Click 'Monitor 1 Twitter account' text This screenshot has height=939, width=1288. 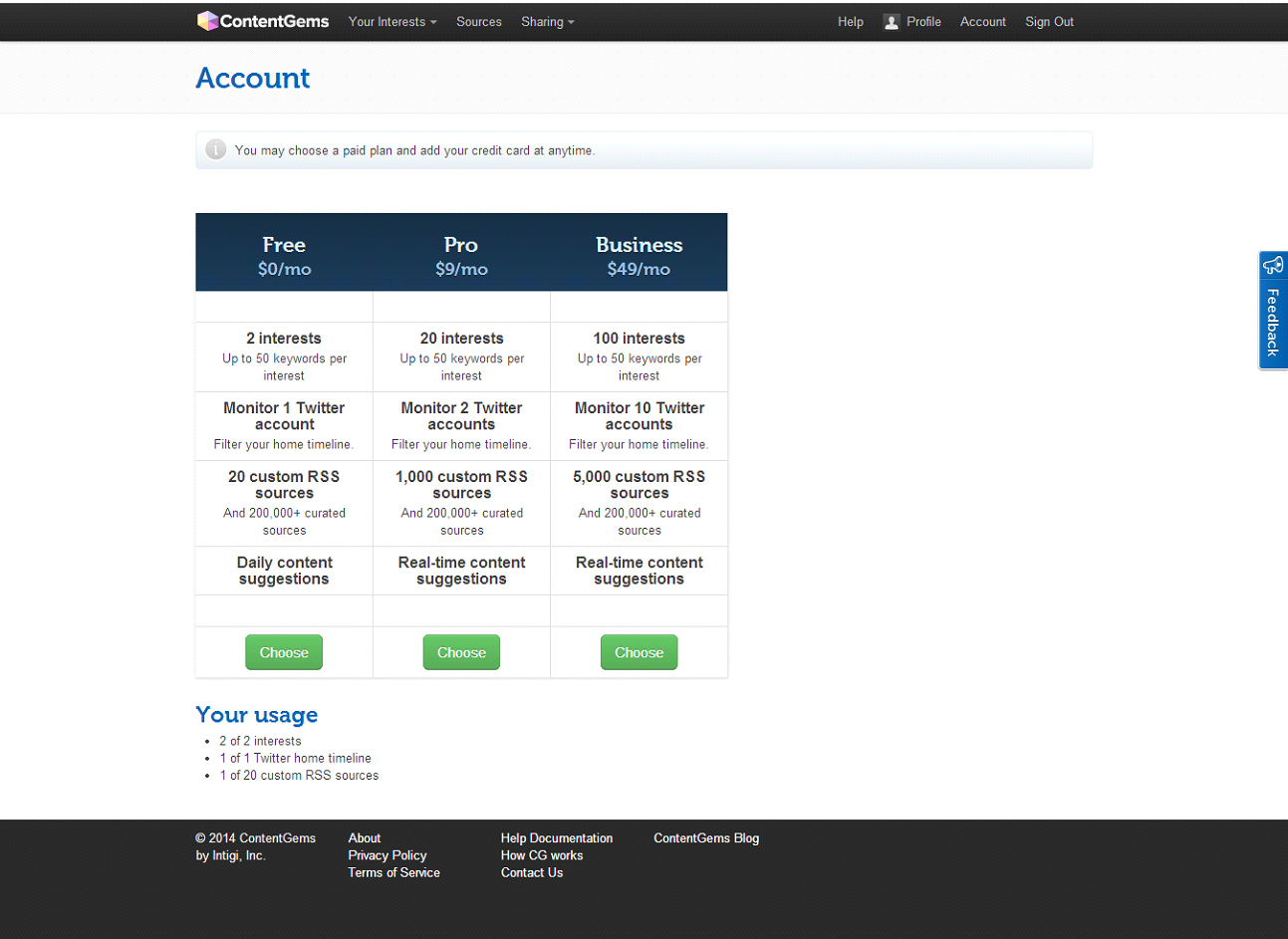284,416
